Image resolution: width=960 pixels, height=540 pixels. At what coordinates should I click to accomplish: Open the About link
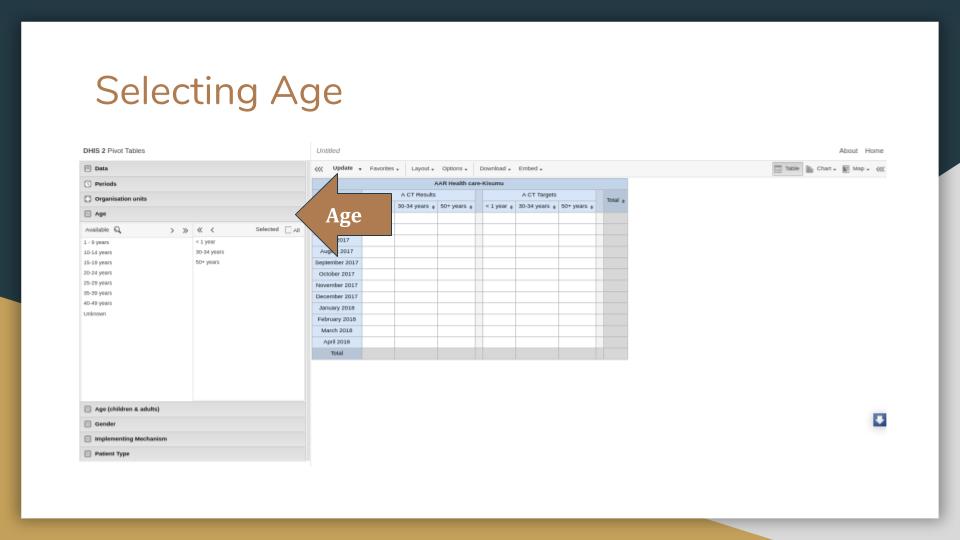[x=848, y=151]
